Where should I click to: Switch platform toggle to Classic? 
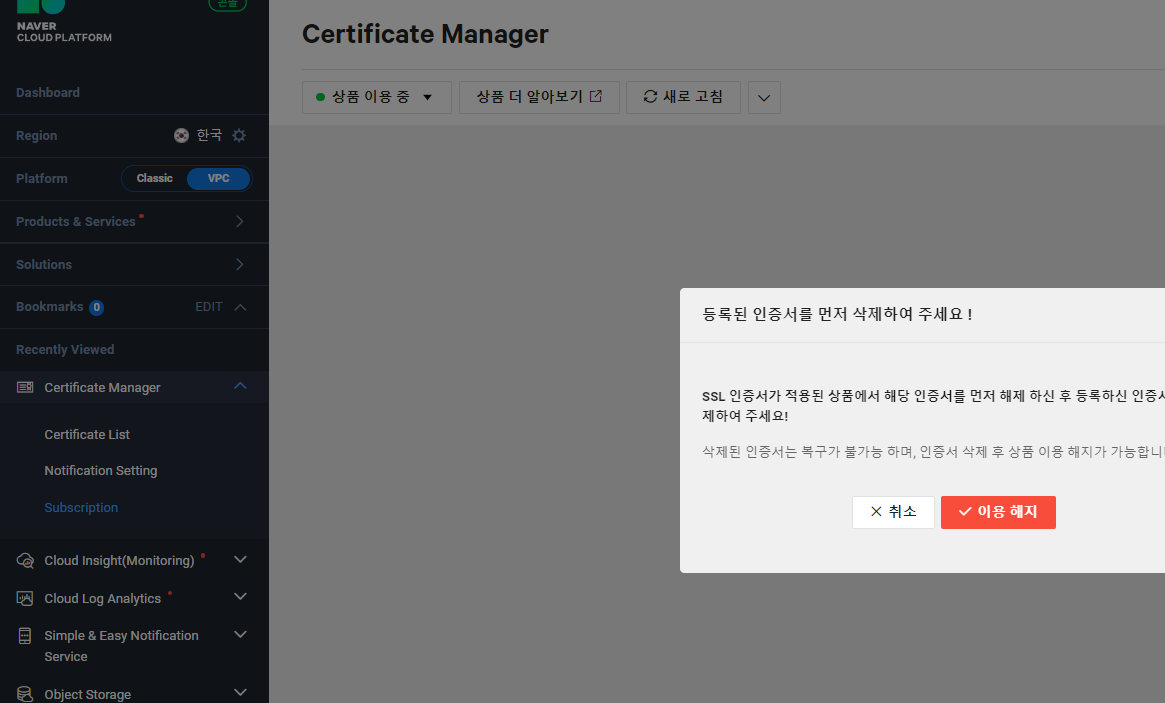click(155, 178)
